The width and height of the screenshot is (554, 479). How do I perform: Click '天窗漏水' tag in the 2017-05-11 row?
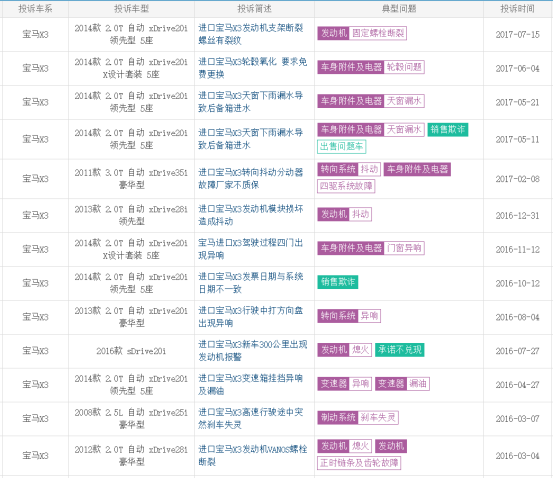point(404,130)
